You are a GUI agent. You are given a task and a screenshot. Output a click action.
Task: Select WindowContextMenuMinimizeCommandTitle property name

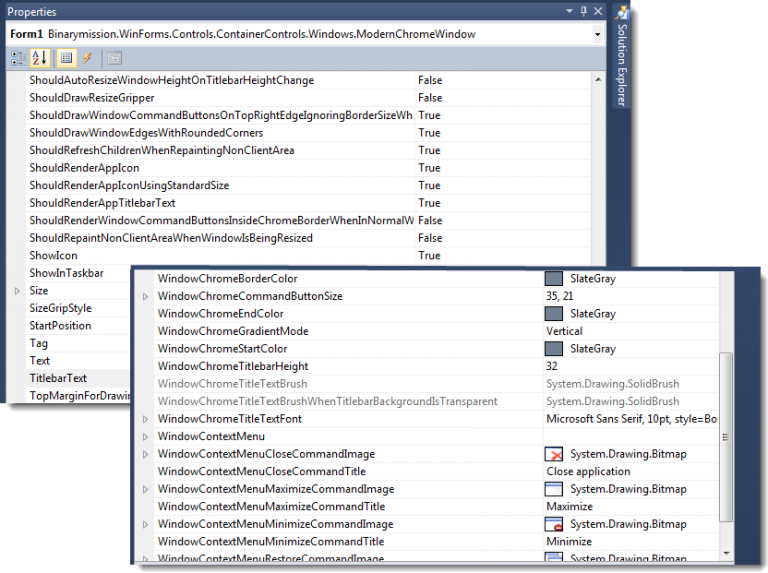click(x=270, y=542)
